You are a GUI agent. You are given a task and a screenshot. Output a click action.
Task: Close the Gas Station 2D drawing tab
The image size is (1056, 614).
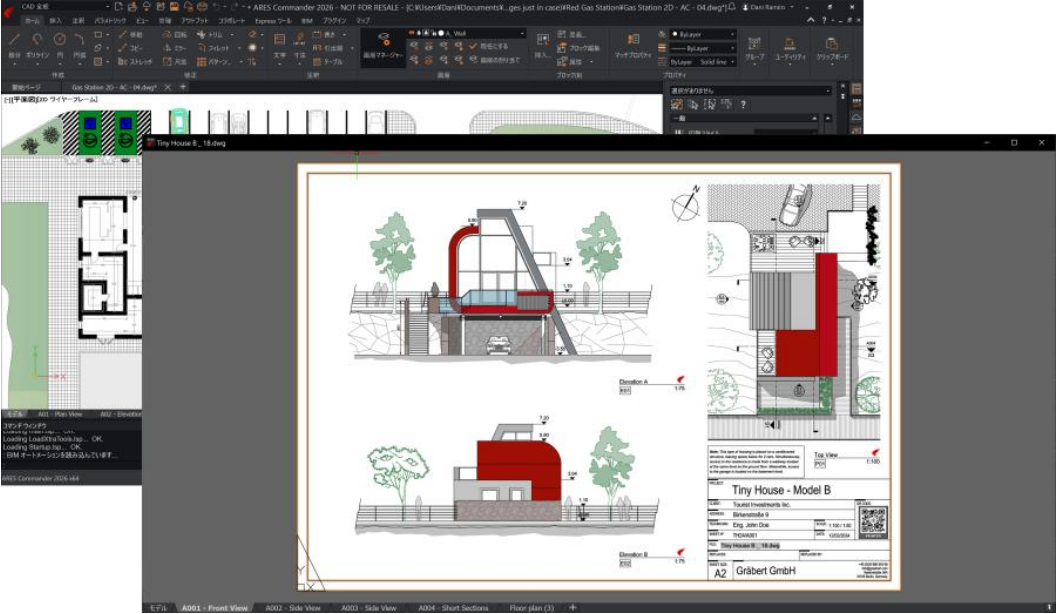point(168,88)
